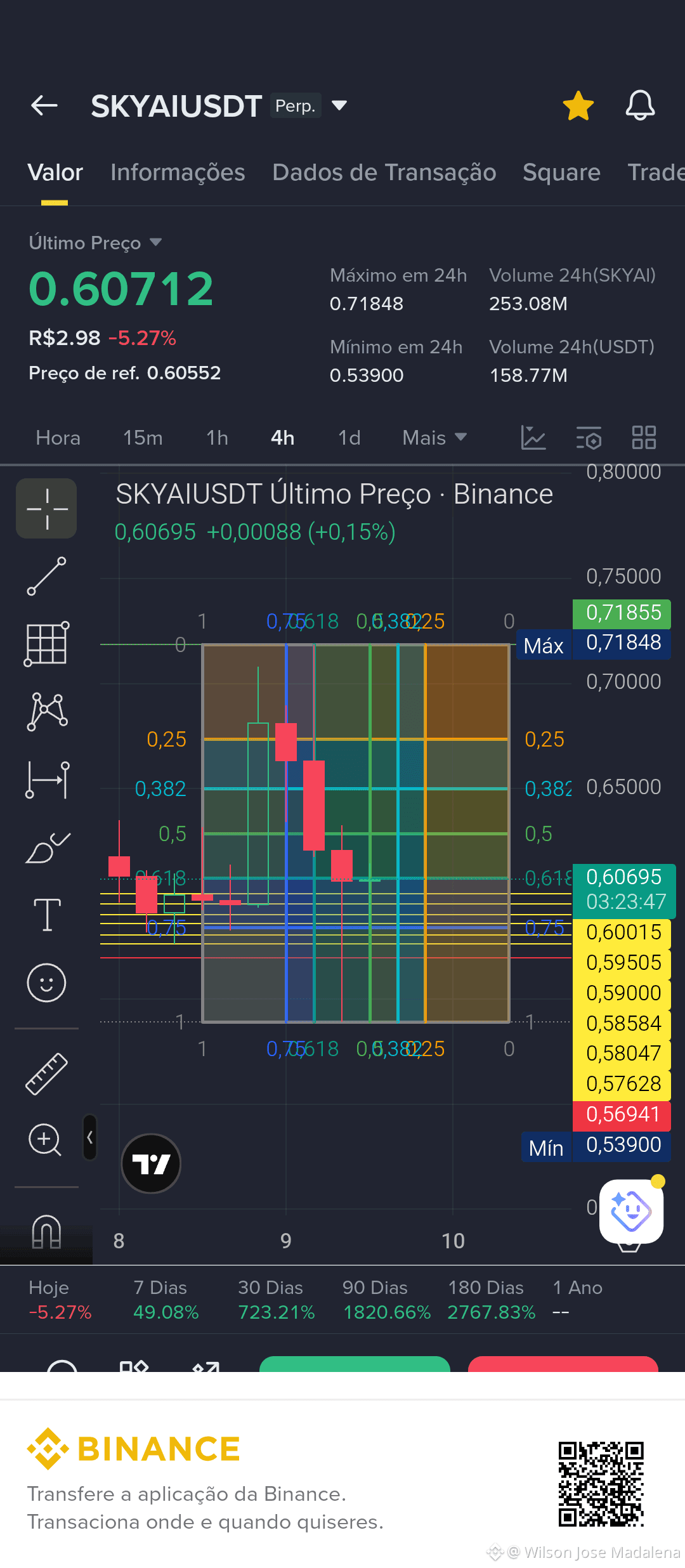Select the Hora chart interval
Image resolution: width=685 pixels, height=1568 pixels.
tap(58, 438)
